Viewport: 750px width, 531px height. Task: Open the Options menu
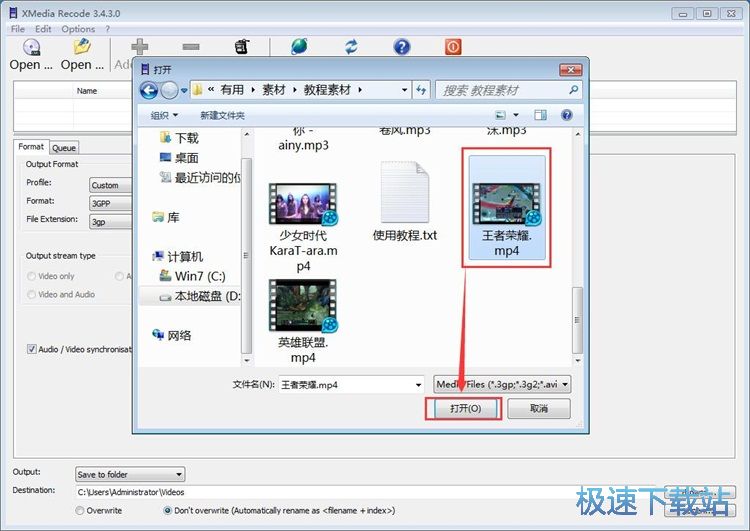coord(78,29)
